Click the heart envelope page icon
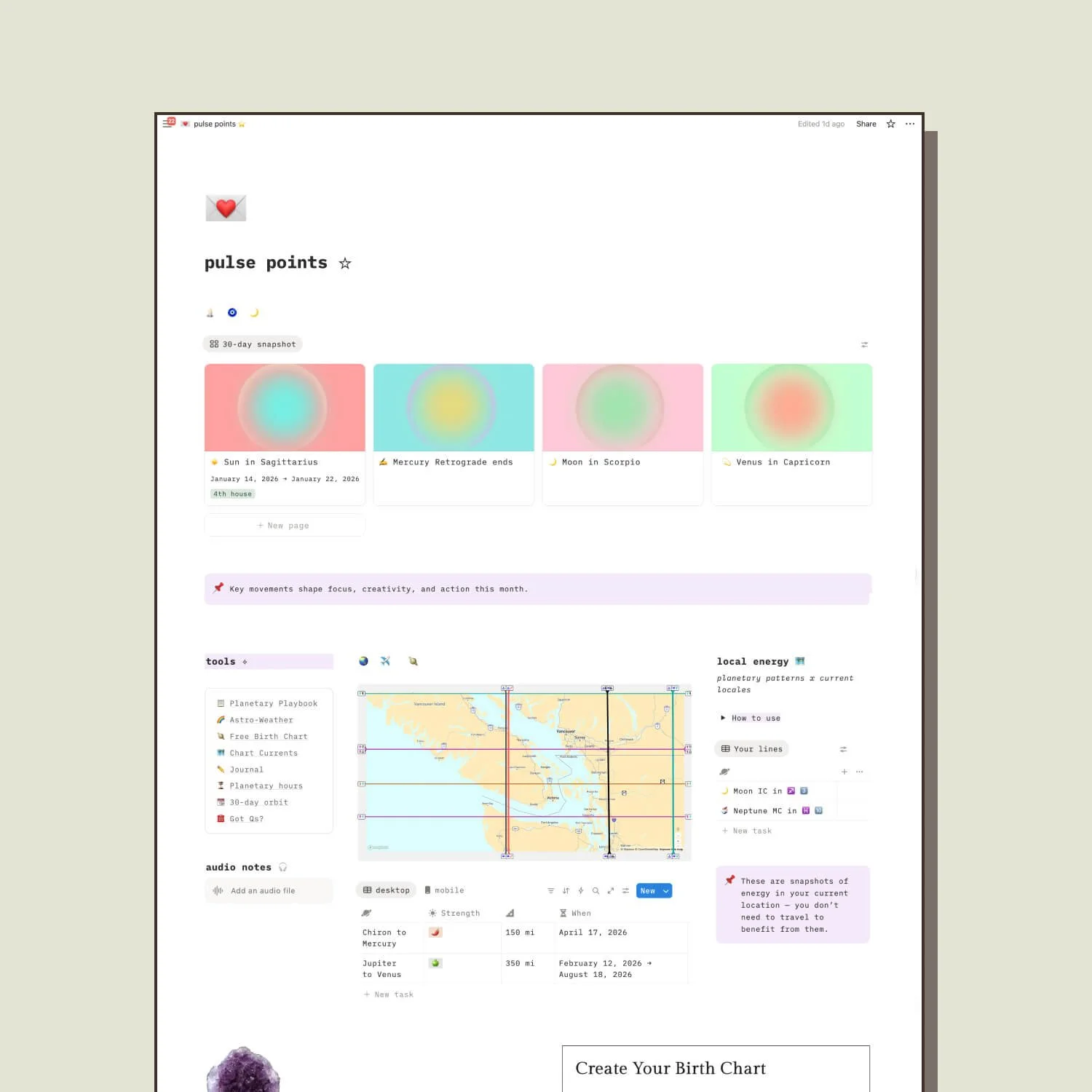Image resolution: width=1092 pixels, height=1092 pixels. (x=226, y=208)
